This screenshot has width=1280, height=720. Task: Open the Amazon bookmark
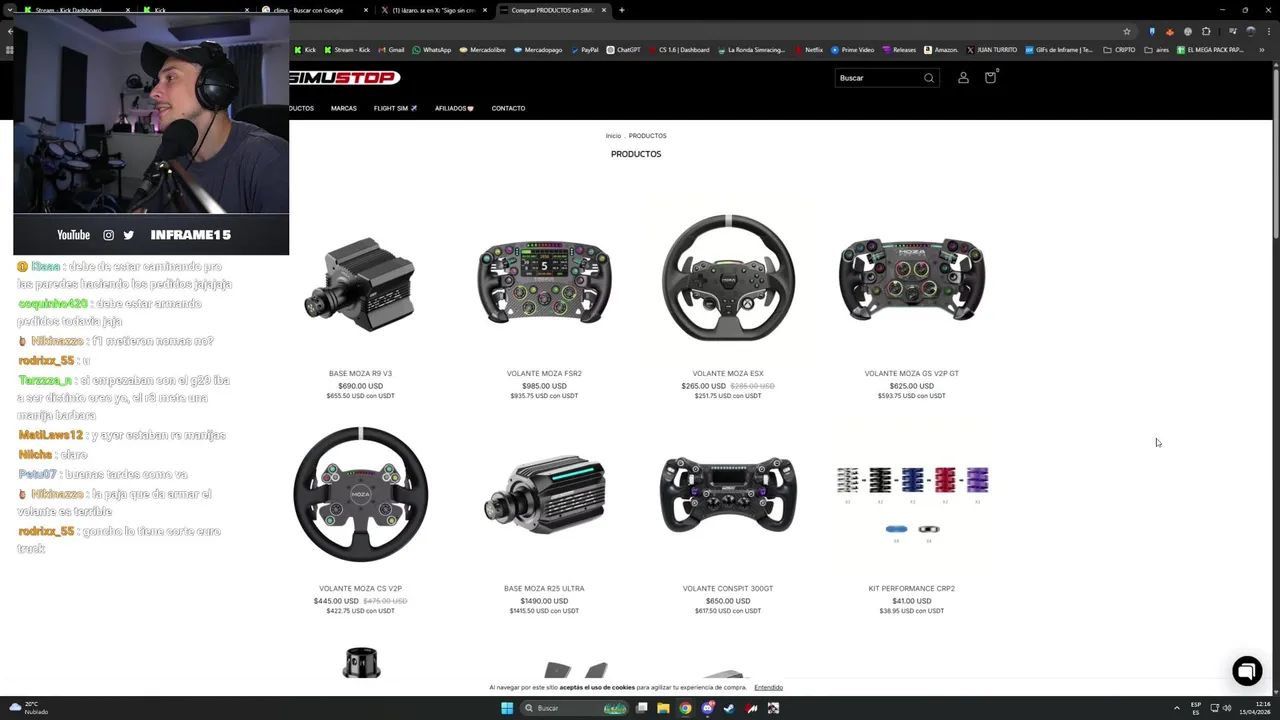(x=941, y=50)
